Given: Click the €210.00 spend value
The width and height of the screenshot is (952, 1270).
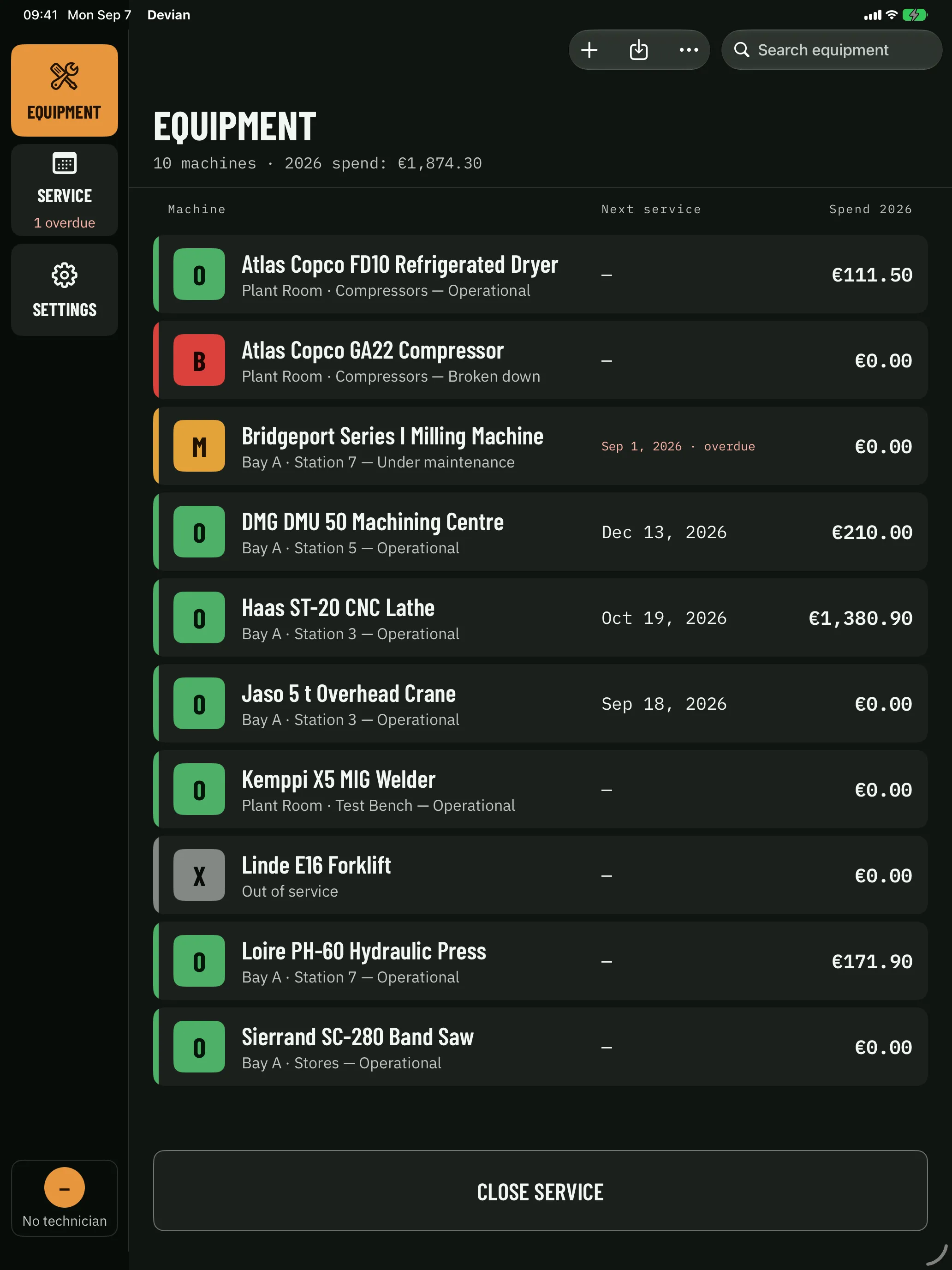Looking at the screenshot, I should [x=872, y=532].
